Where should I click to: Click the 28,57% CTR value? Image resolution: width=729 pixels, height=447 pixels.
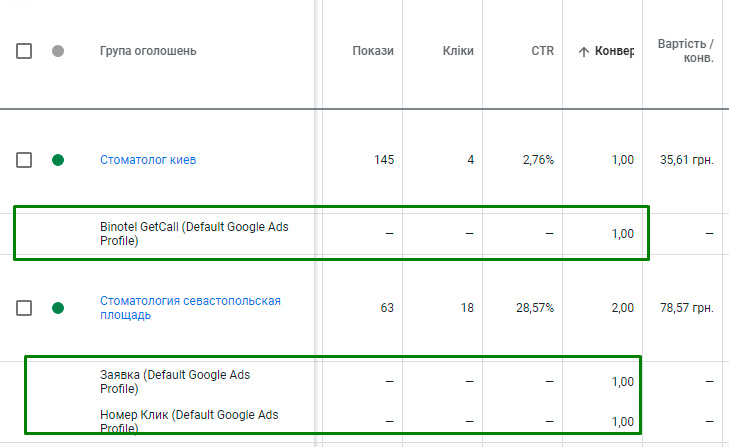coord(534,308)
